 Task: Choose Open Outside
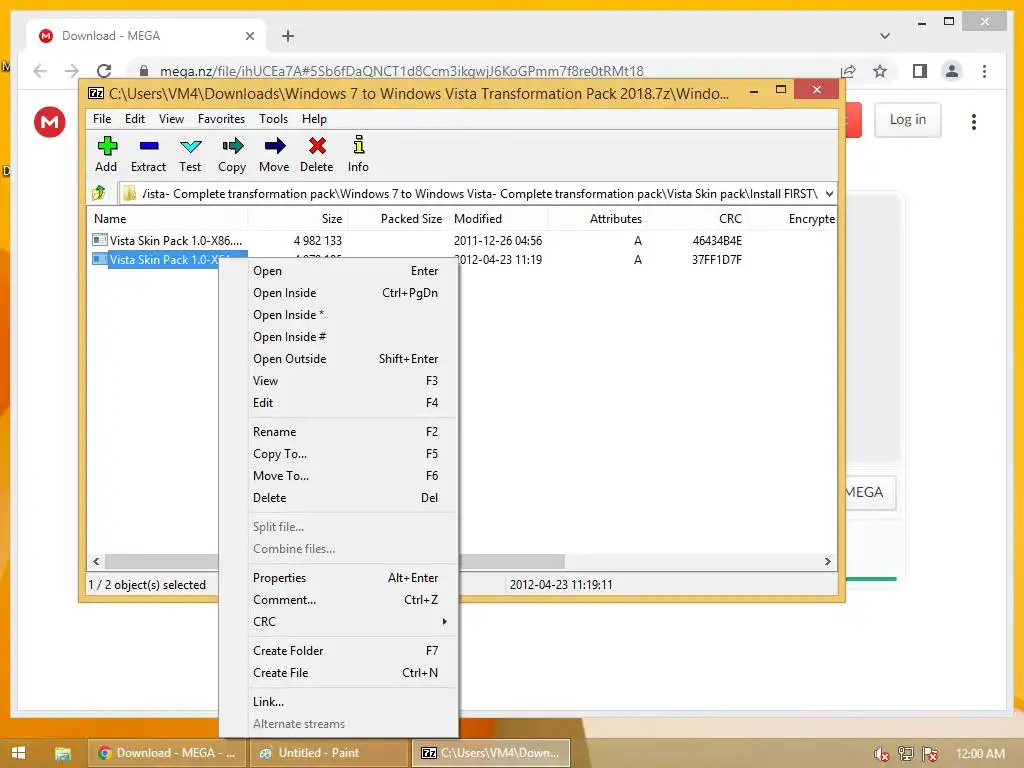coord(347,359)
